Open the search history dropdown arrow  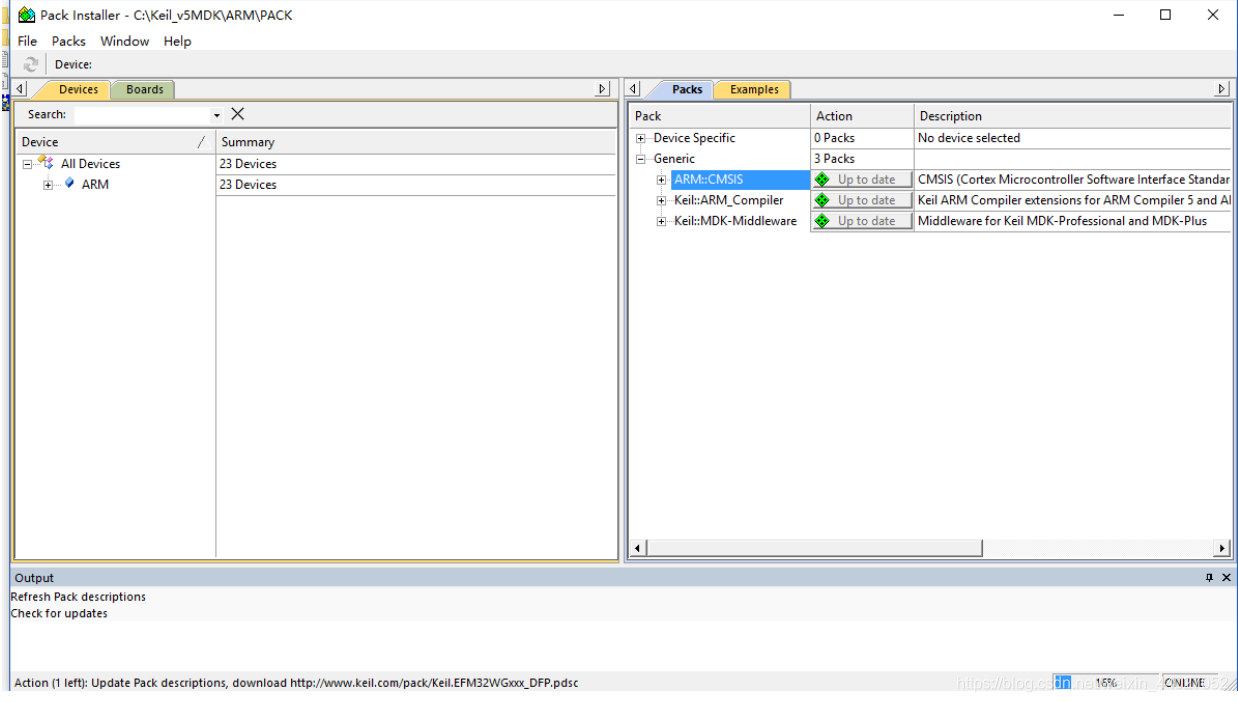pyautogui.click(x=217, y=115)
